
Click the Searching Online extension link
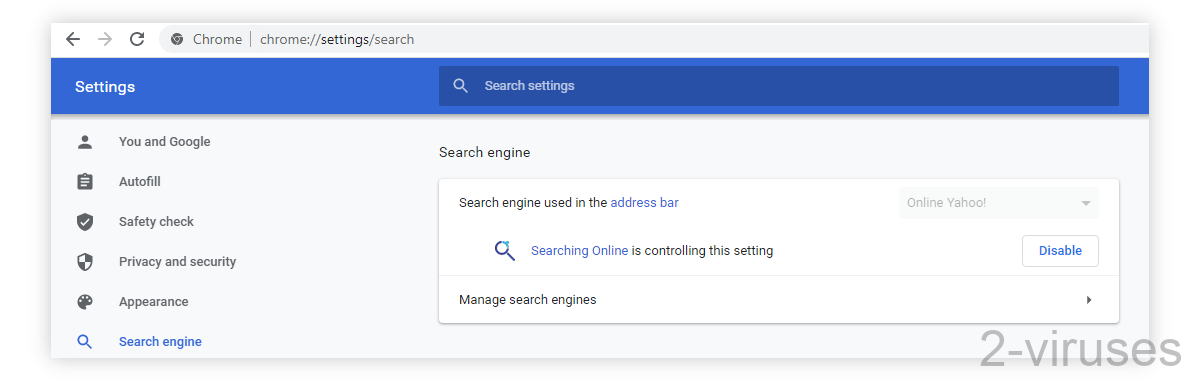pyautogui.click(x=580, y=251)
